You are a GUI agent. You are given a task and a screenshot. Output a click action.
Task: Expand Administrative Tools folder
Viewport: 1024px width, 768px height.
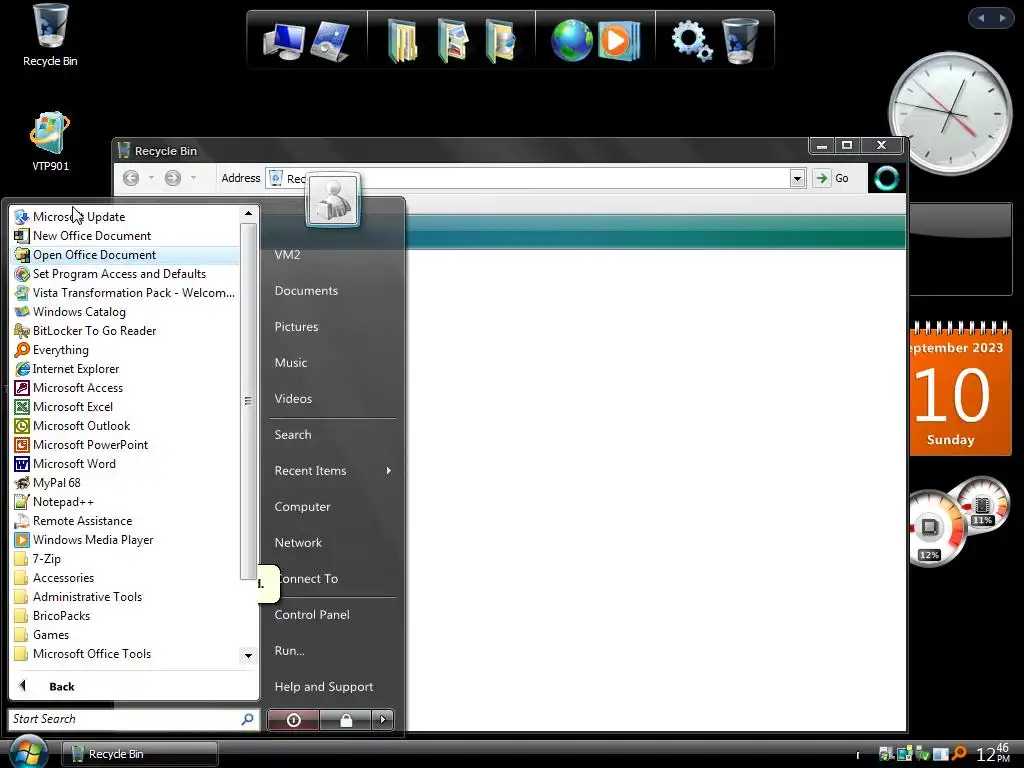tap(126, 596)
